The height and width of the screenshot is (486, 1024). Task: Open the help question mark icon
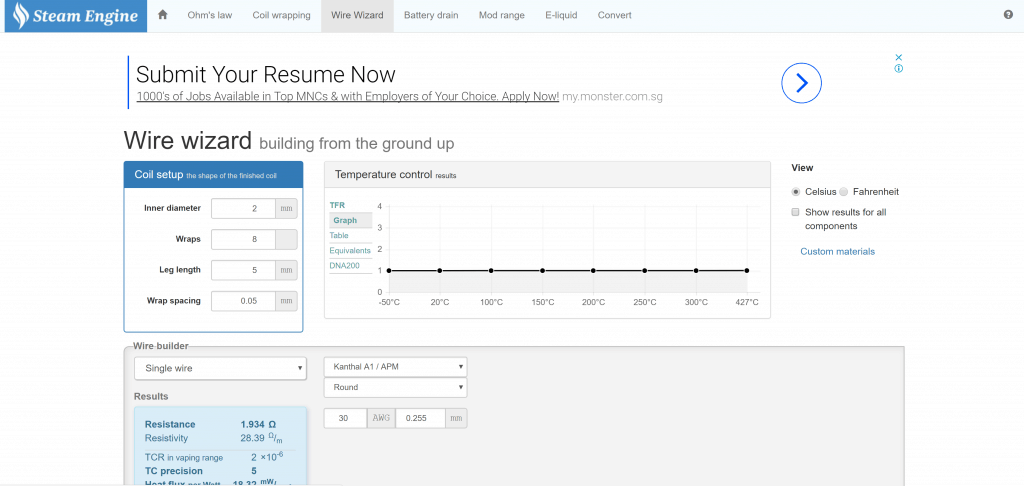pos(1008,16)
